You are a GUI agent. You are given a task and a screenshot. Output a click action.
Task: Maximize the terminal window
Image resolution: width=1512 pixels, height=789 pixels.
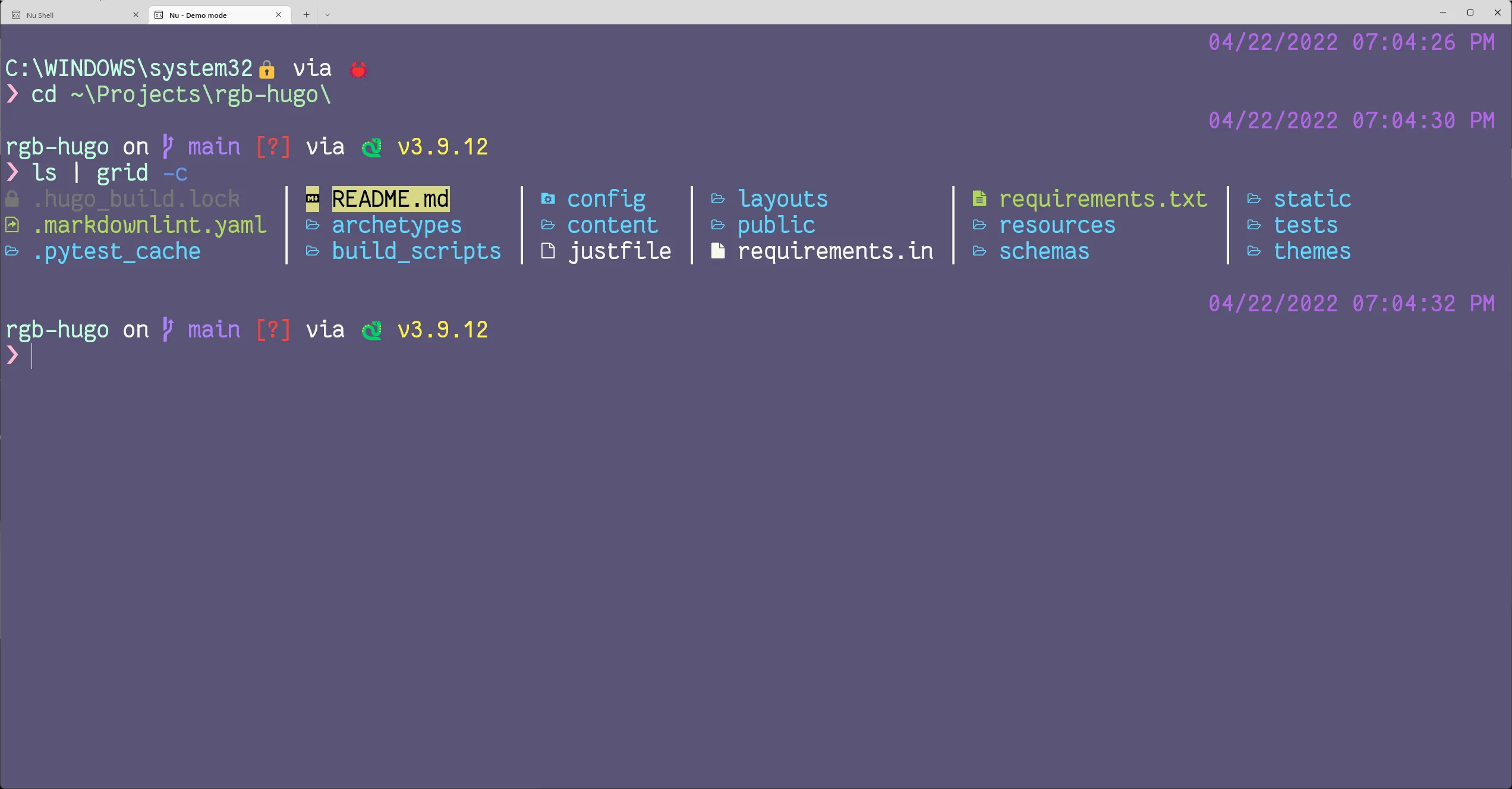click(1470, 12)
